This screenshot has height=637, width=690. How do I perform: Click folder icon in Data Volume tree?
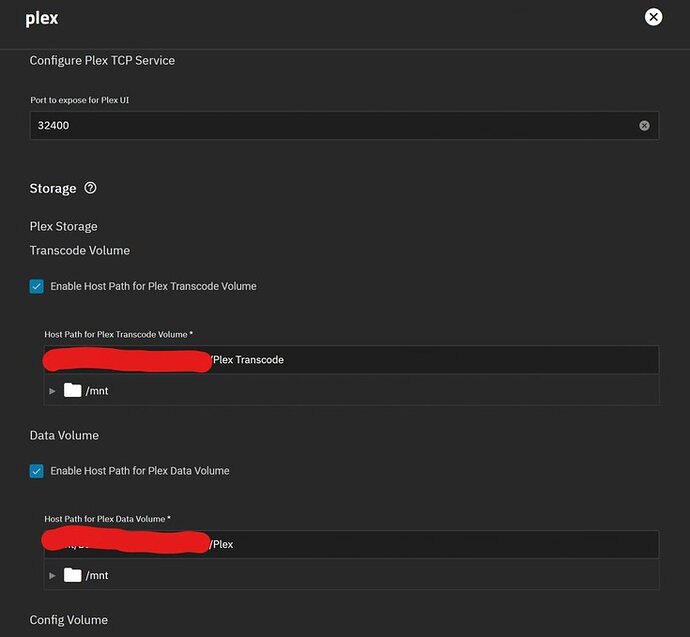72,575
